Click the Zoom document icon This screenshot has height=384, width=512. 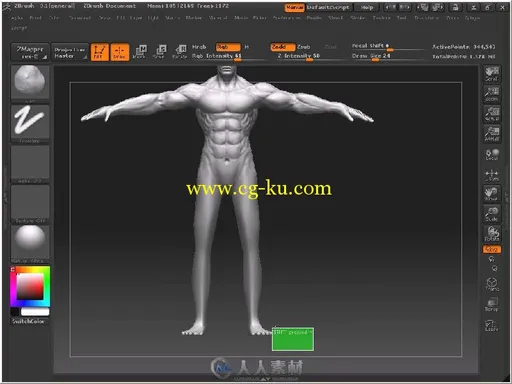[492, 94]
